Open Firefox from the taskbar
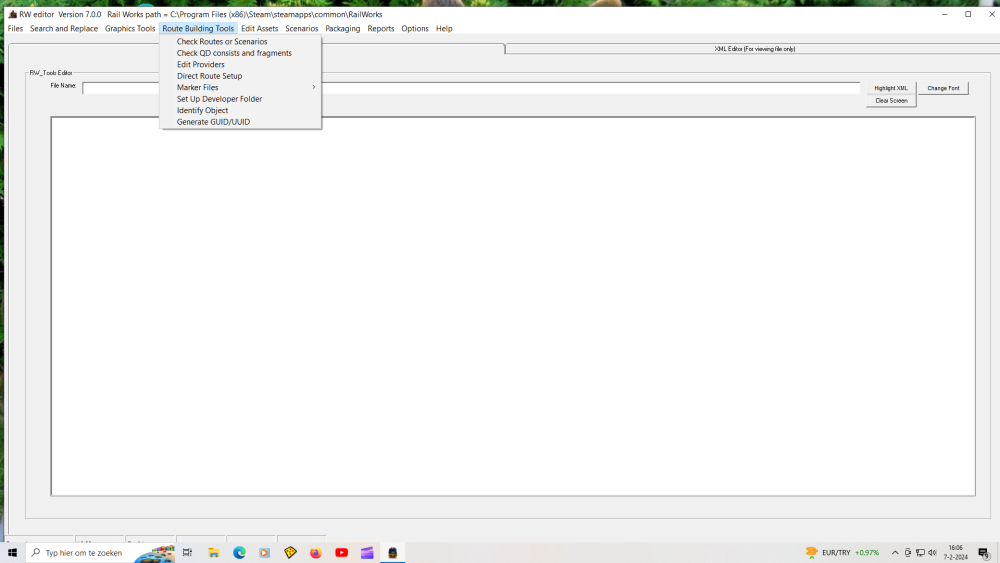This screenshot has width=1000, height=563. 316,552
